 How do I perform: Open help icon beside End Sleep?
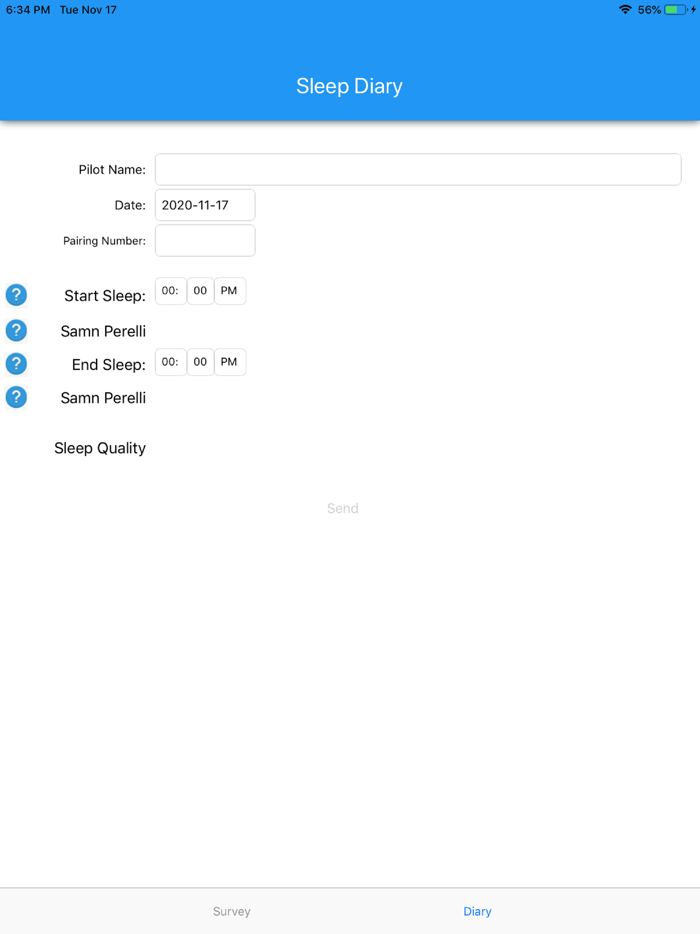16,364
